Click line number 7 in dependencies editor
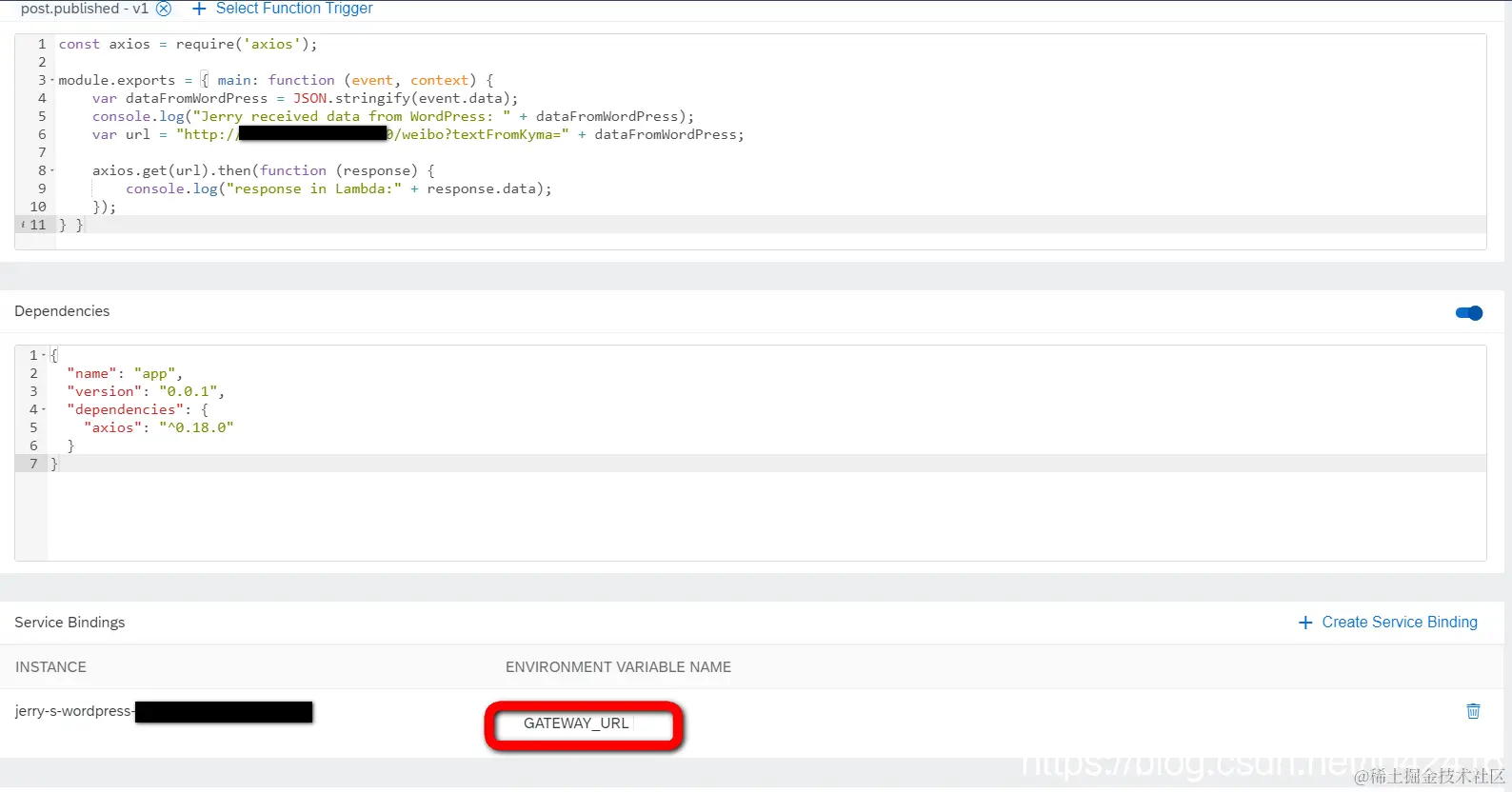The width and height of the screenshot is (1512, 792). pyautogui.click(x=33, y=464)
